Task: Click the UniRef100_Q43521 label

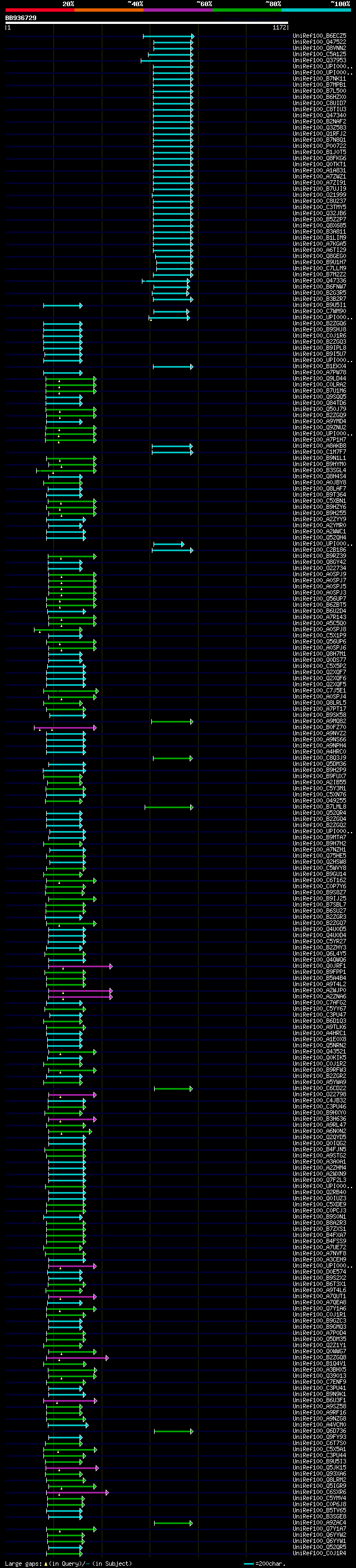Action: point(319,1052)
